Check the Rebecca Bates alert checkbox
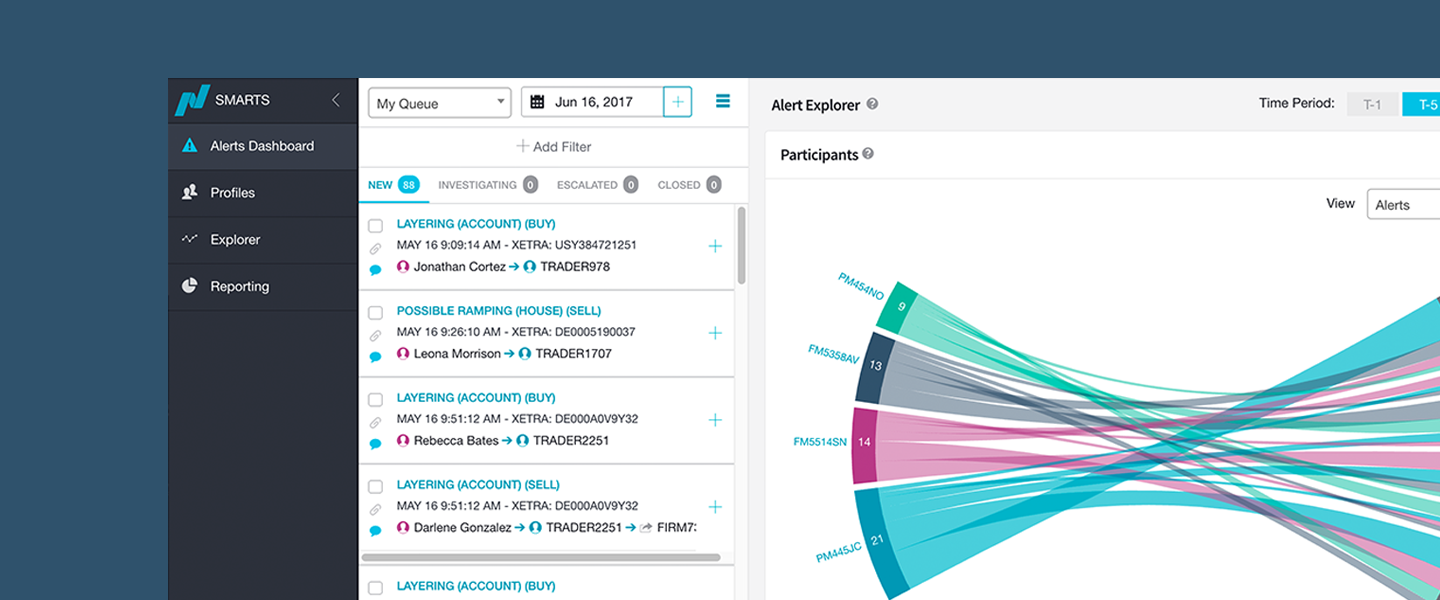Image resolution: width=1440 pixels, height=600 pixels. tap(376, 399)
